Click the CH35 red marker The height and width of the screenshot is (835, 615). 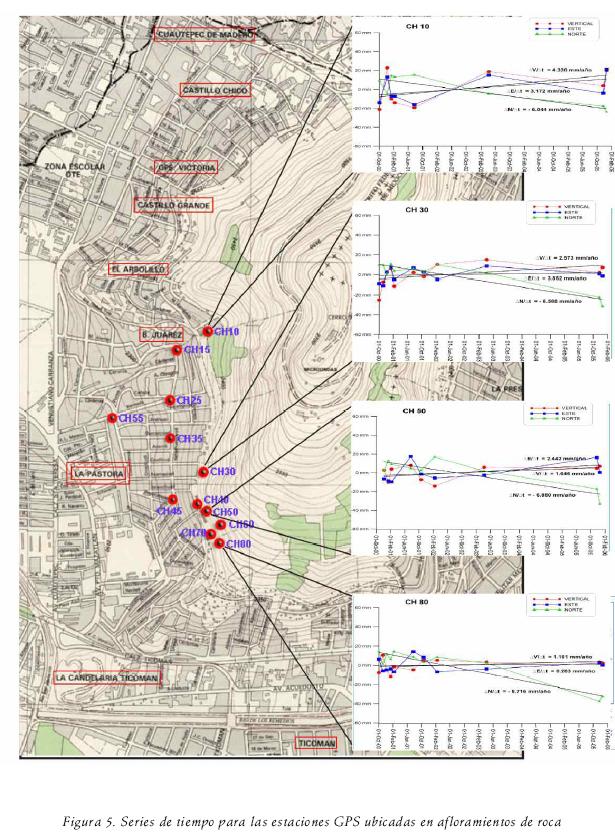170,438
